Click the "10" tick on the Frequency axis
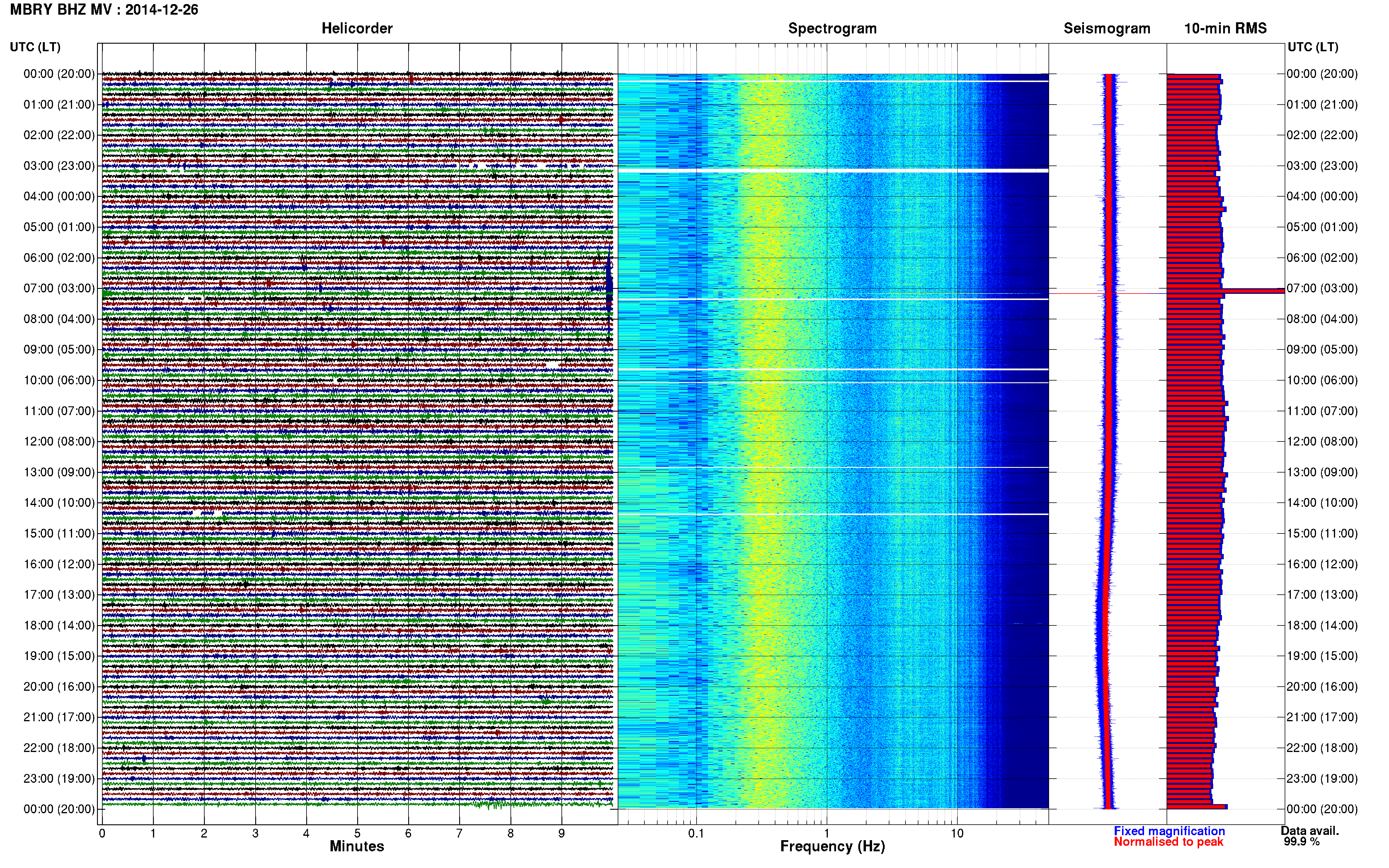Screen dimensions: 1389x868 [957, 833]
